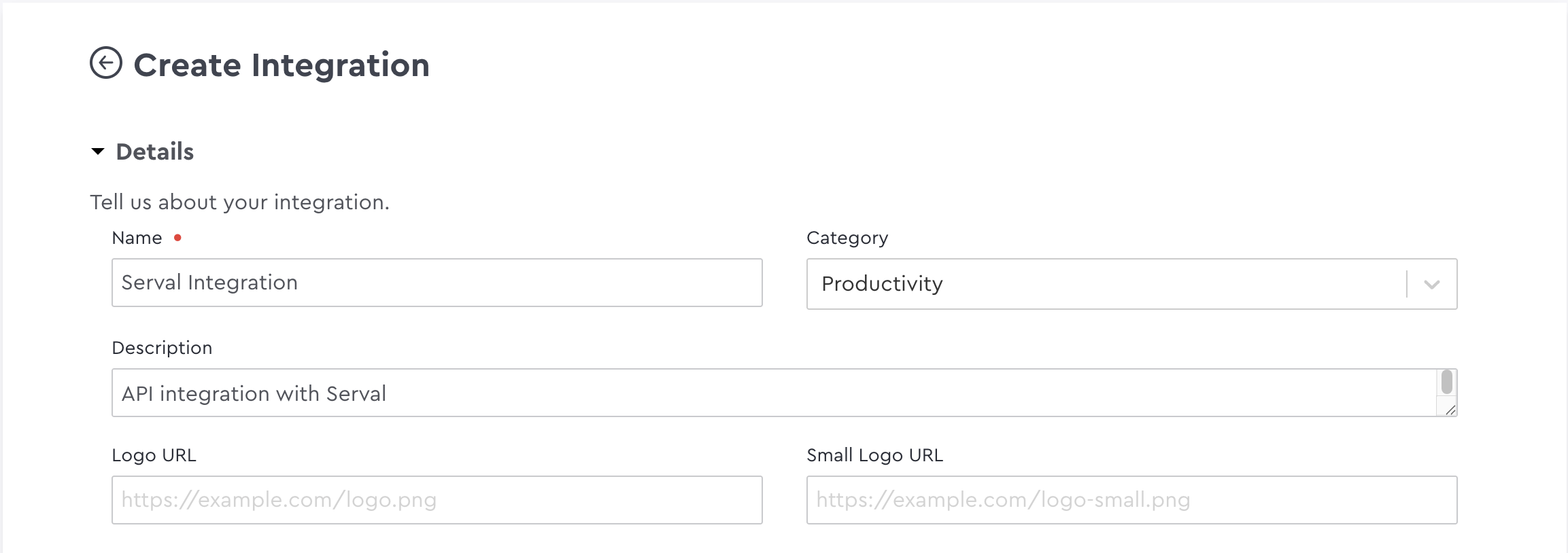The width and height of the screenshot is (1568, 553).
Task: Click the Name field label
Action: (x=137, y=237)
